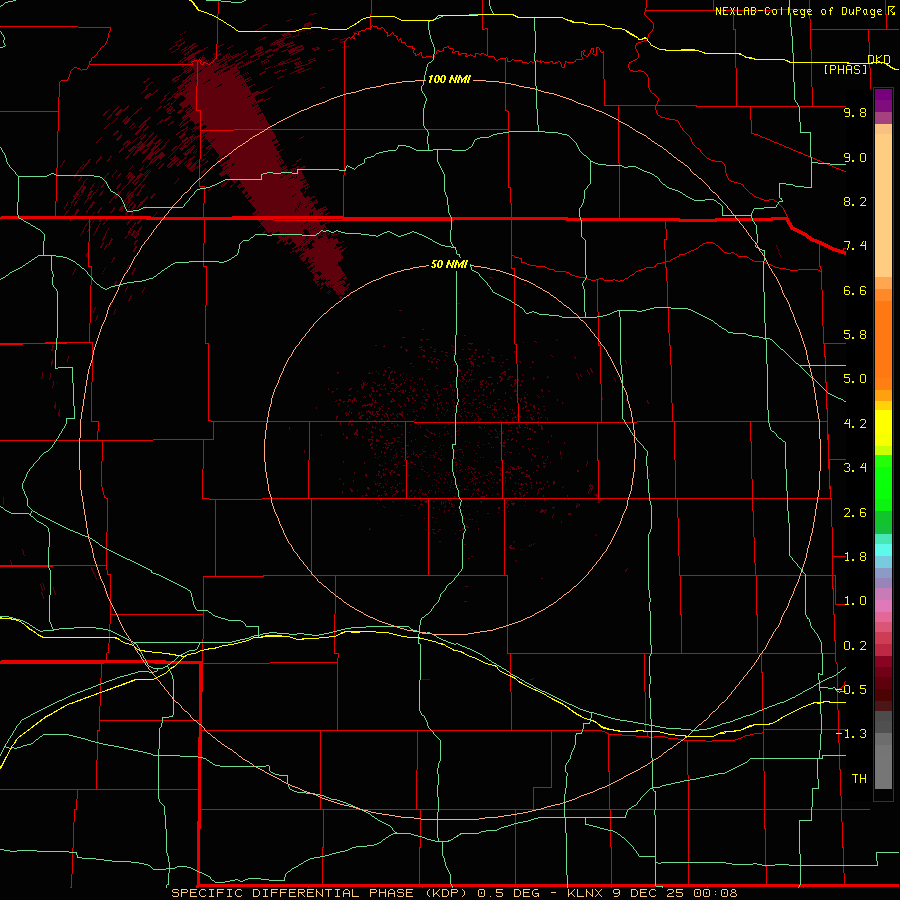
Task: Click the DKD label above the color scale
Action: point(879,59)
